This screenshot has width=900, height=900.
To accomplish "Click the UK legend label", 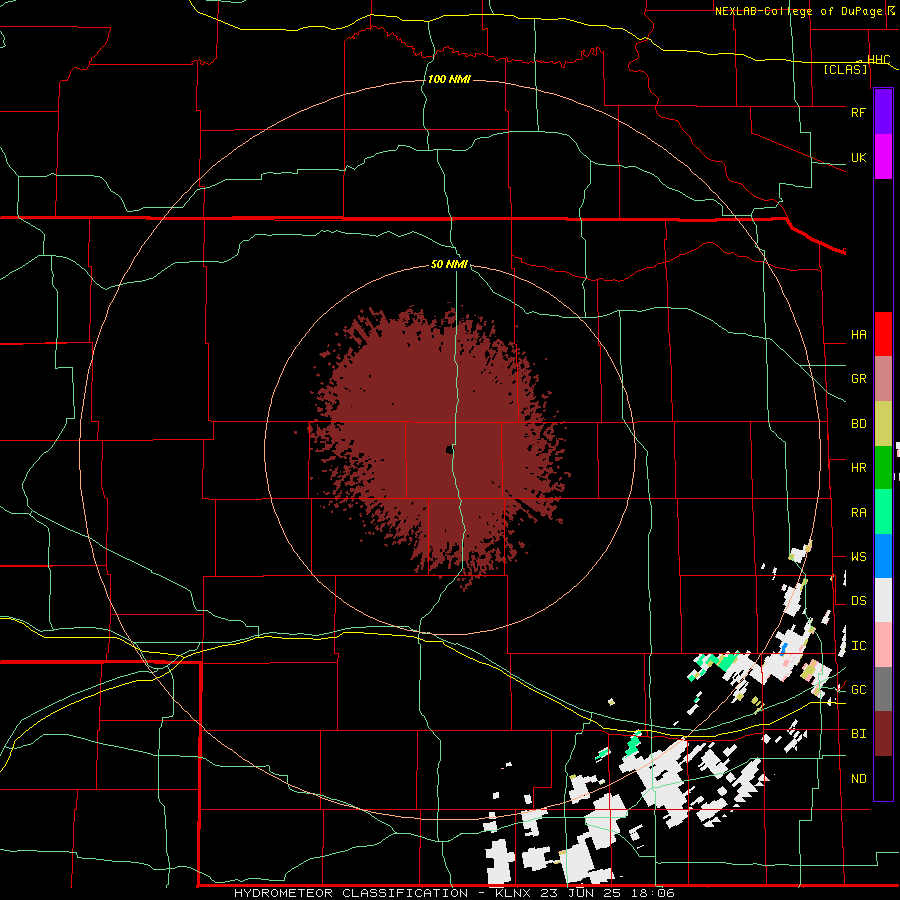I will point(858,158).
